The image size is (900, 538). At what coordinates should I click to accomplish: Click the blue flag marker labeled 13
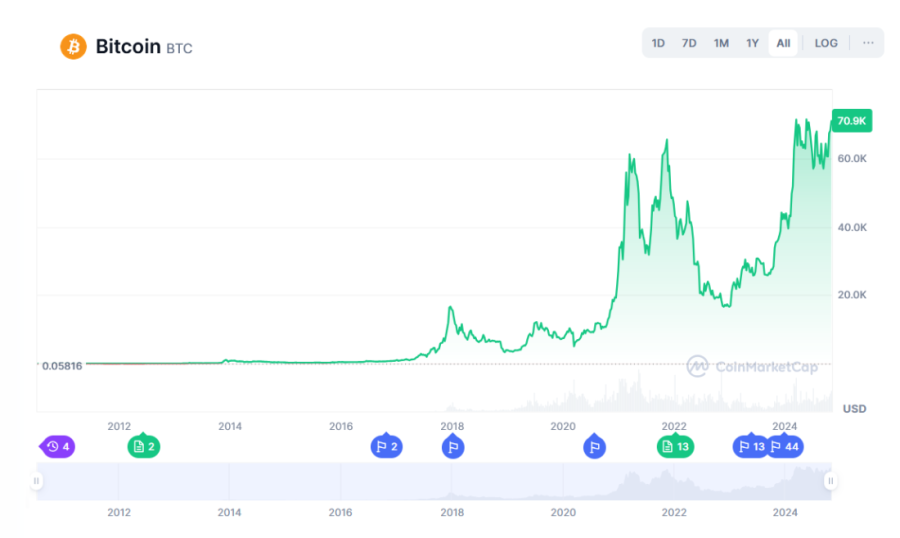tap(750, 446)
